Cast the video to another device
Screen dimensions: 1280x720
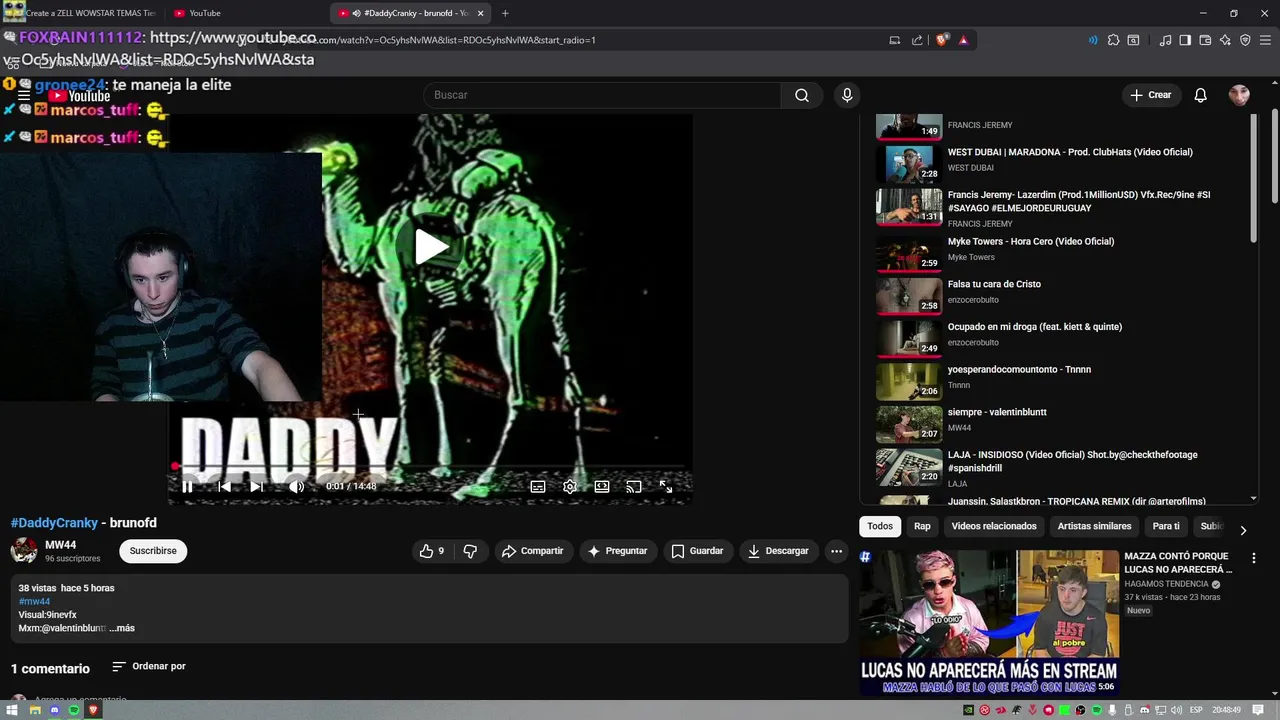(634, 486)
